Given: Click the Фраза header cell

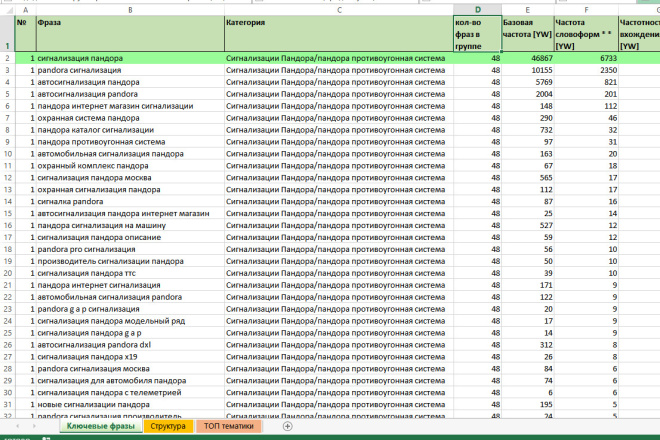Looking at the screenshot, I should pyautogui.click(x=130, y=34).
